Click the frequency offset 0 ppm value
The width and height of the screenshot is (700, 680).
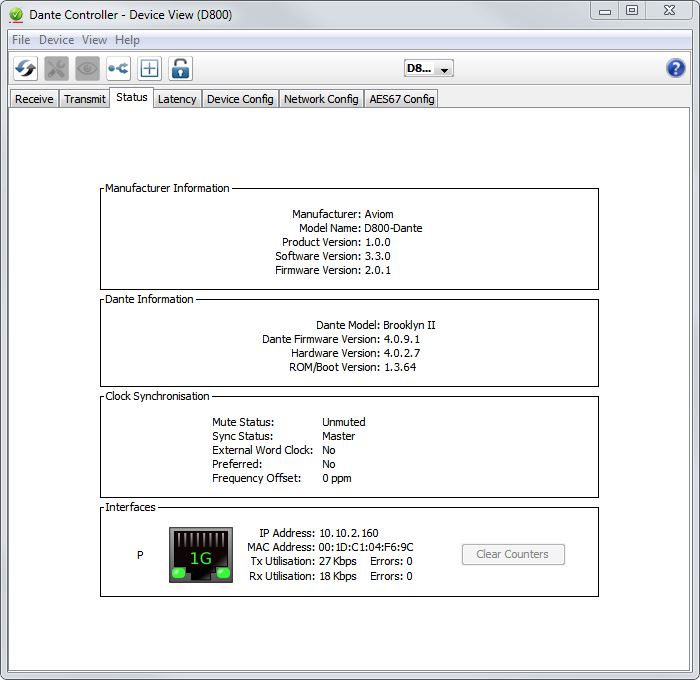click(x=337, y=478)
